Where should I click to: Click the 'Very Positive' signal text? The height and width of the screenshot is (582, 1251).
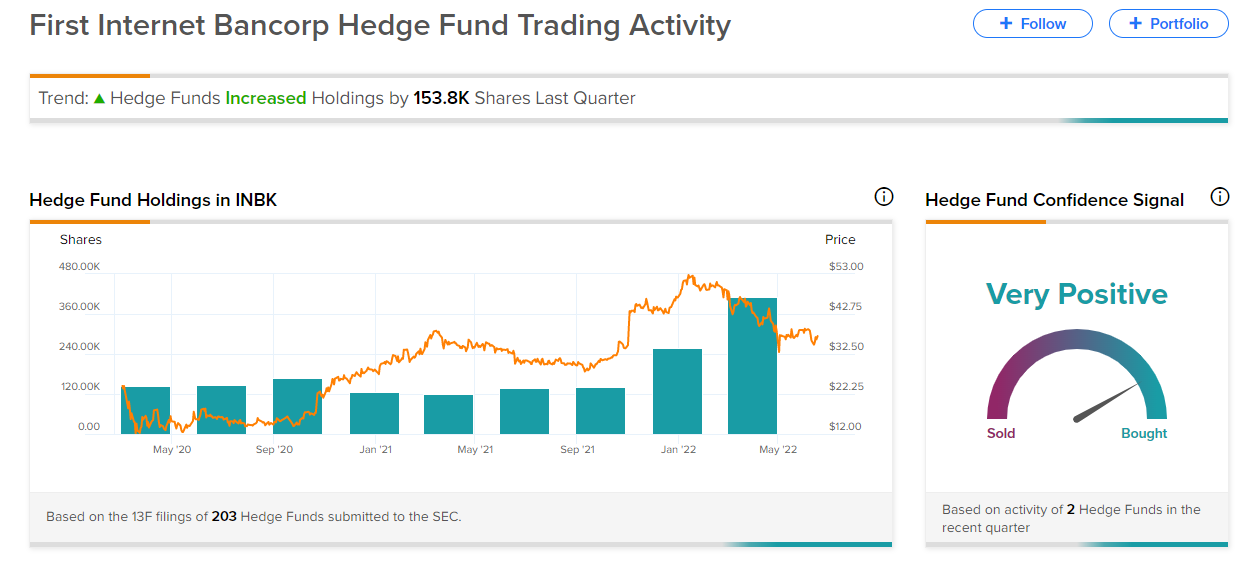click(1077, 294)
